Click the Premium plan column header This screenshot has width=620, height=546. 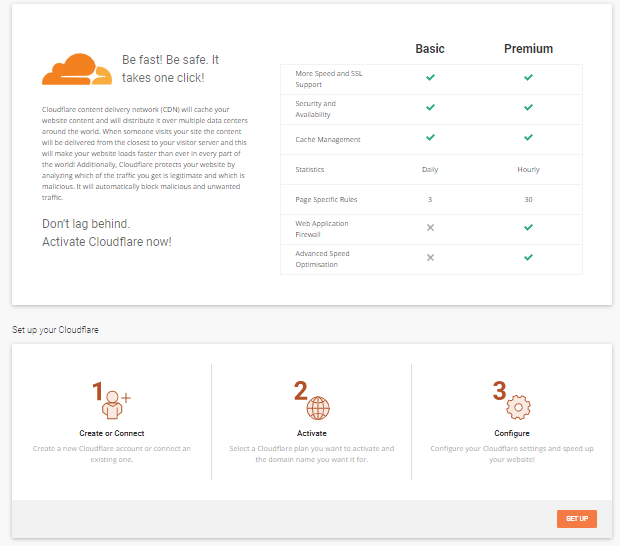point(528,49)
